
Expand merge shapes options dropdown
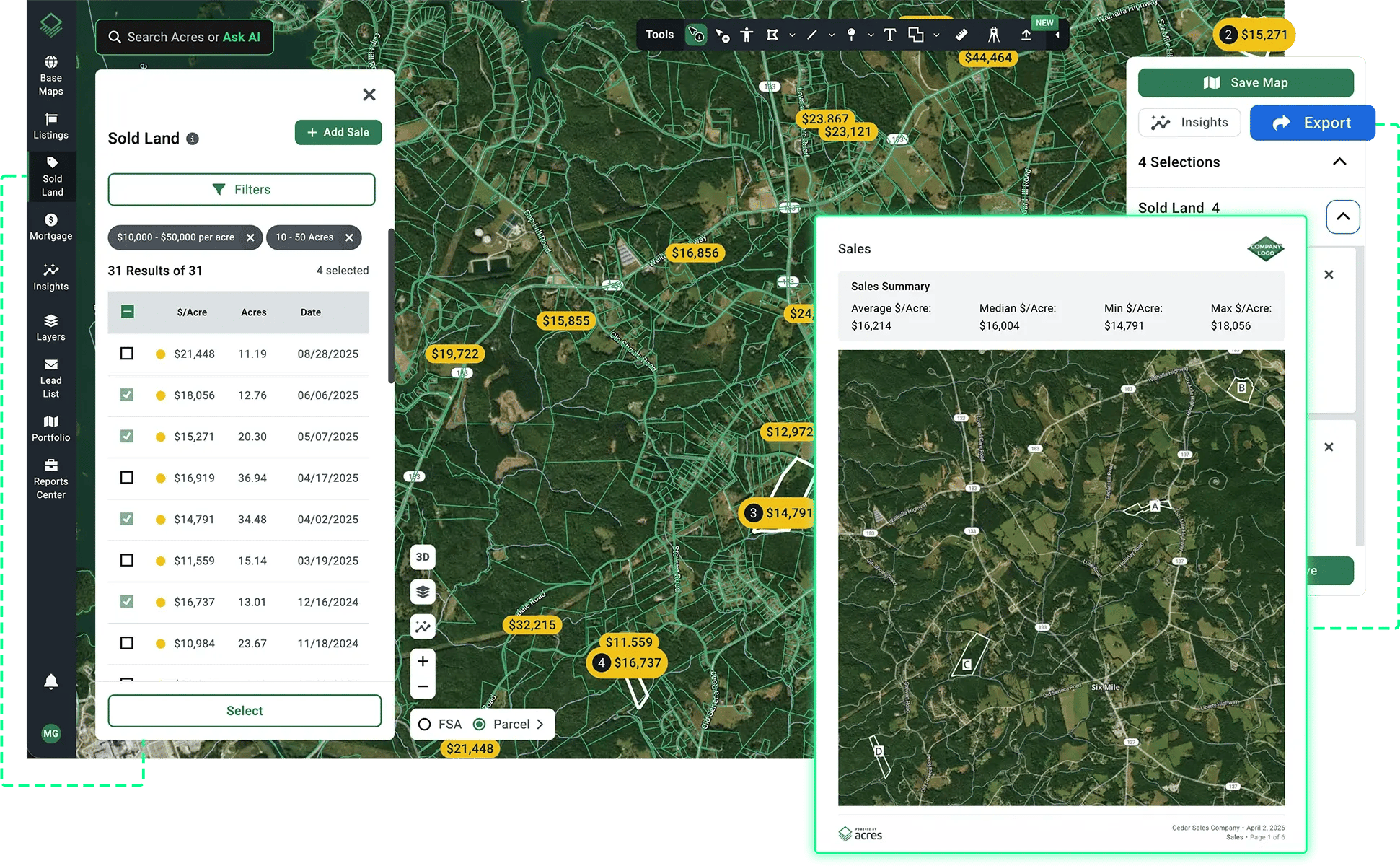pyautogui.click(x=936, y=35)
